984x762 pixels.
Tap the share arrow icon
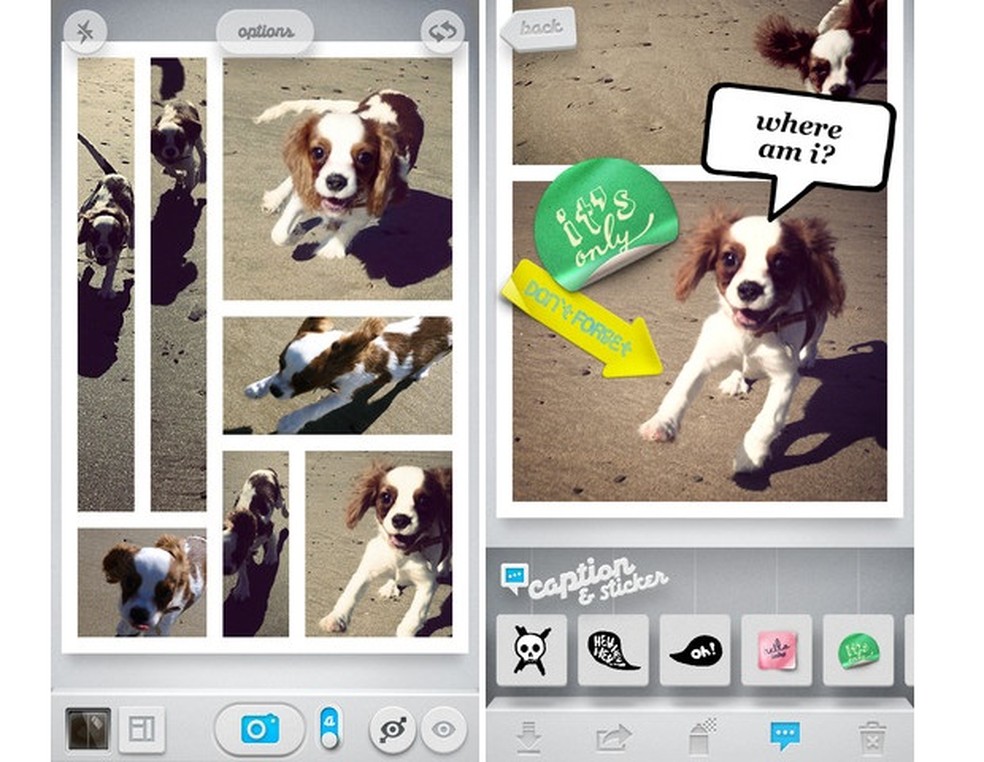click(x=613, y=737)
